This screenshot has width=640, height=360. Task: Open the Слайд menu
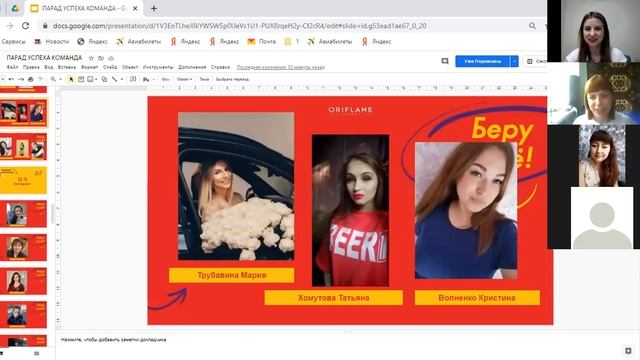[110, 67]
